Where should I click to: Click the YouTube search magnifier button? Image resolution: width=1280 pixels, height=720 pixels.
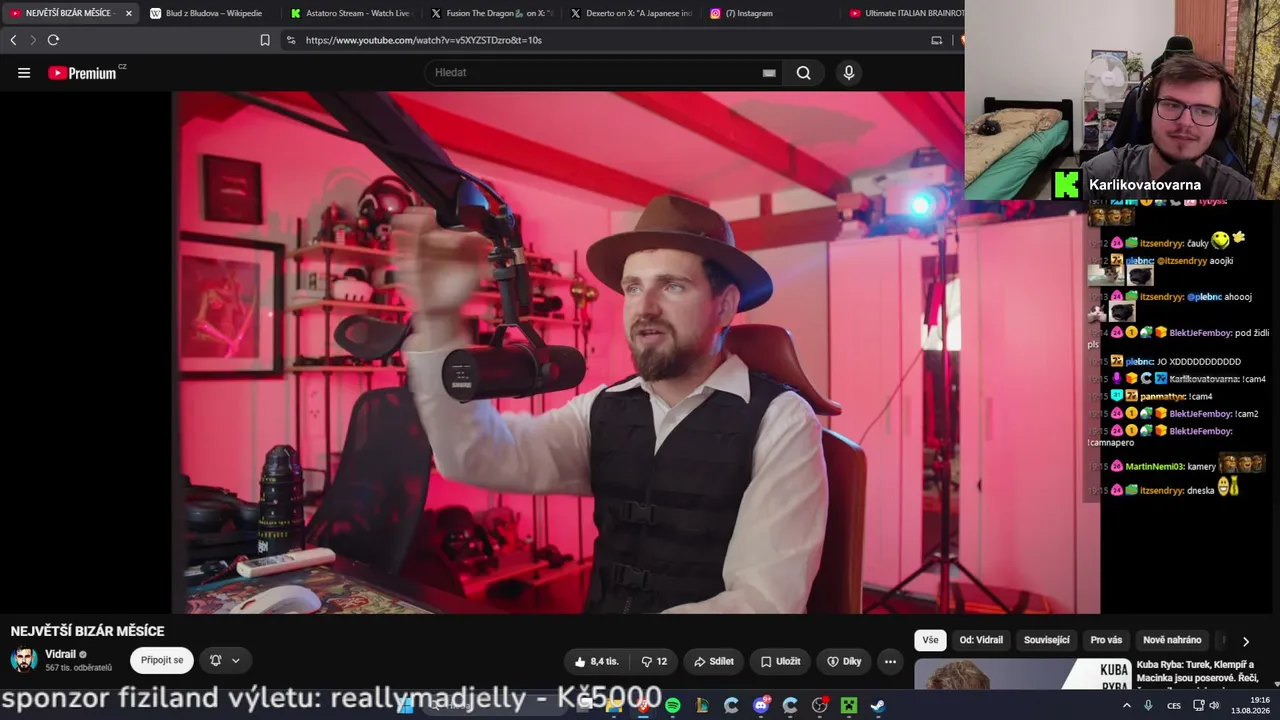(x=803, y=73)
